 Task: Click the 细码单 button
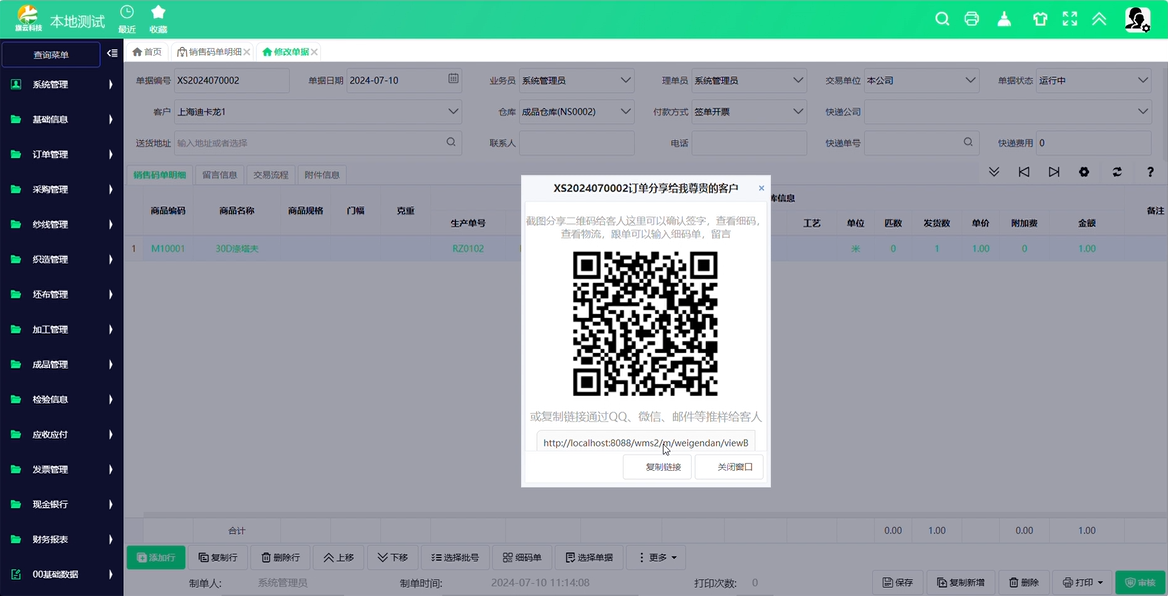pyautogui.click(x=521, y=557)
